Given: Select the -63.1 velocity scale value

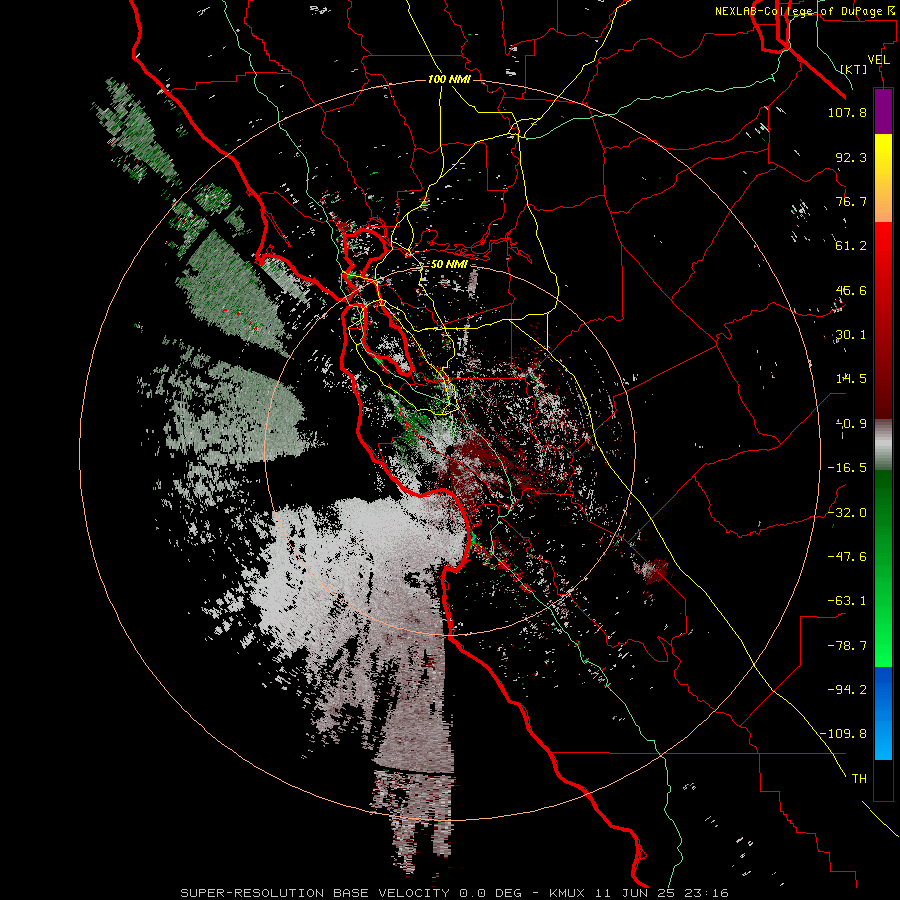Looking at the screenshot, I should point(847,601).
